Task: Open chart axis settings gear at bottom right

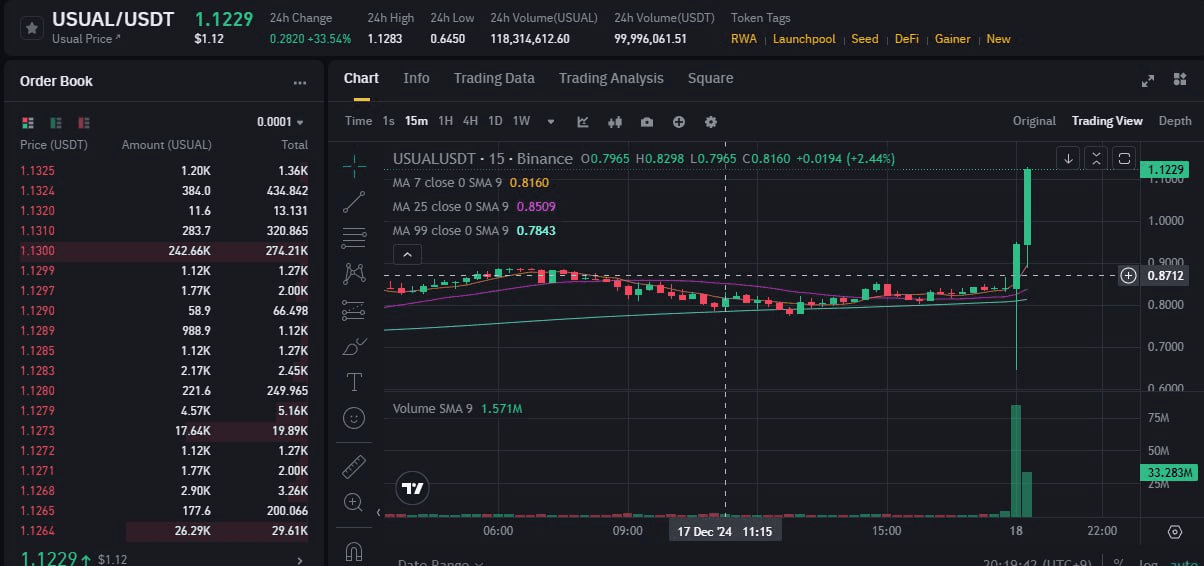Action: [1175, 531]
